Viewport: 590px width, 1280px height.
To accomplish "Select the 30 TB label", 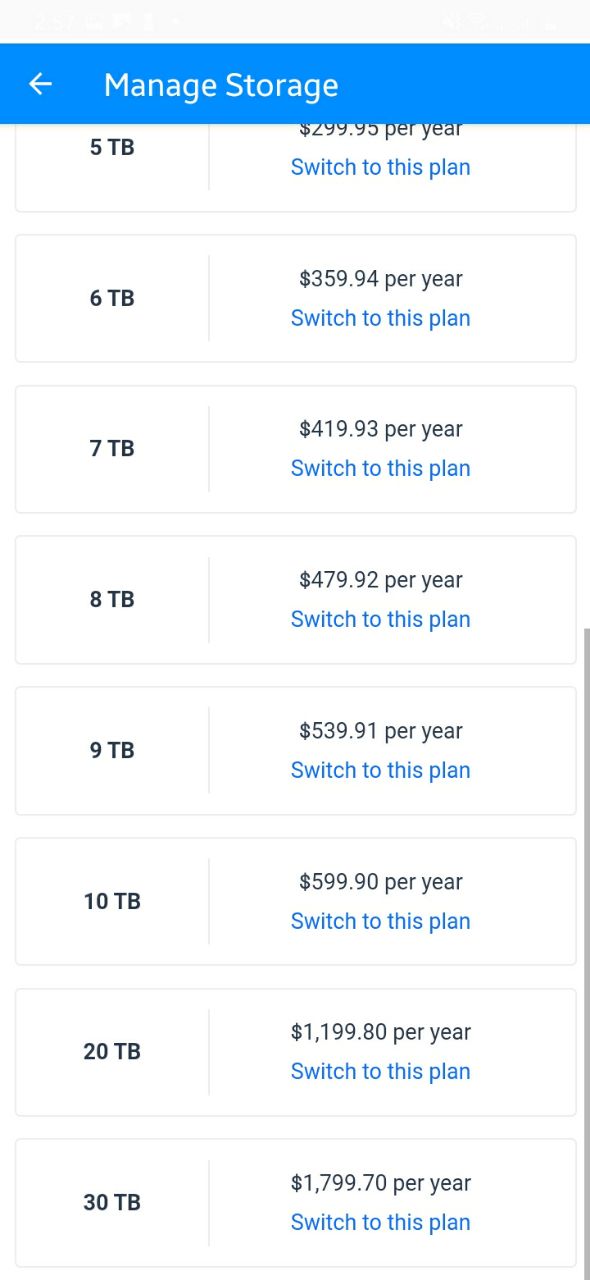I will click(x=112, y=1202).
